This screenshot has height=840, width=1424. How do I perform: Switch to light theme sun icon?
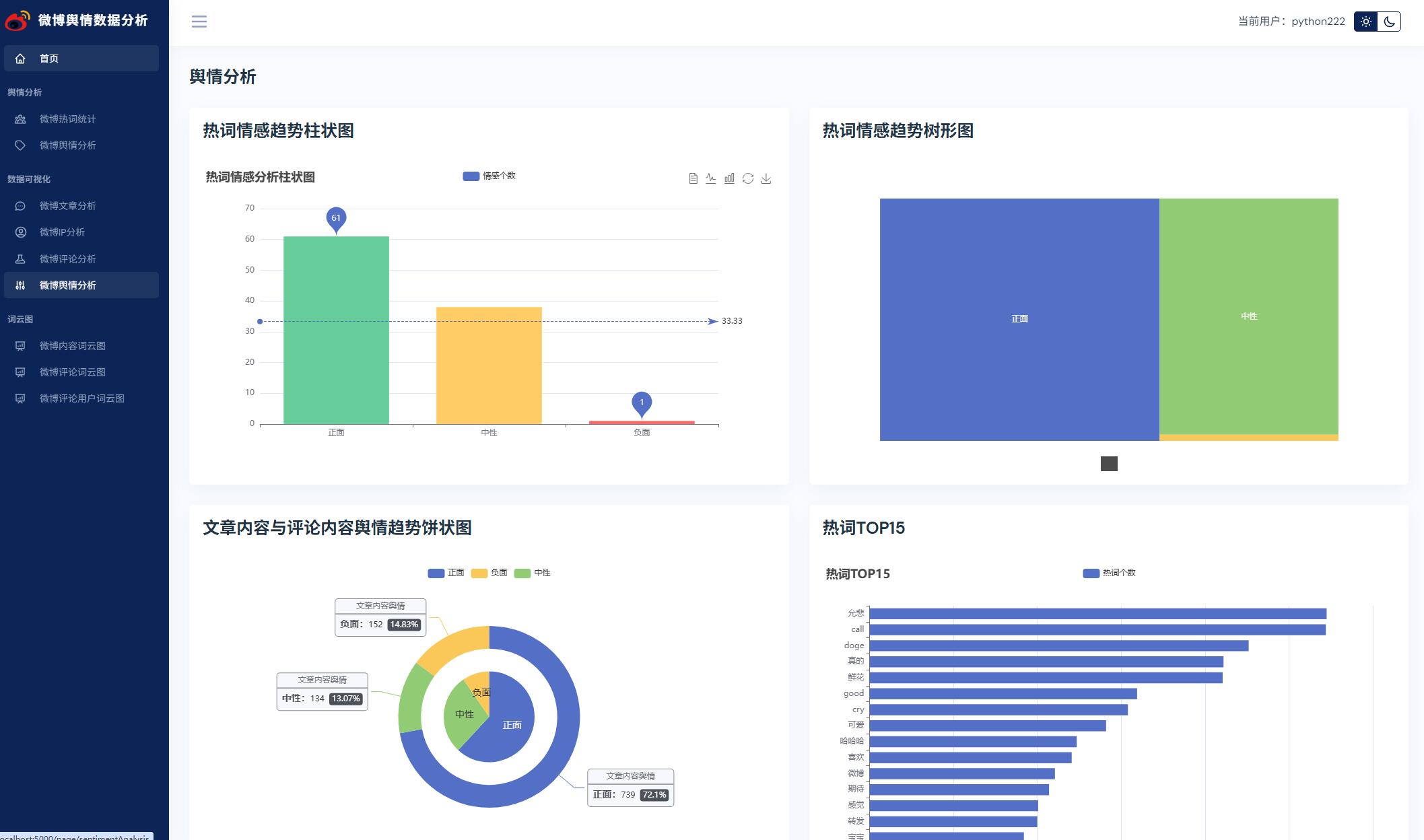[x=1365, y=22]
